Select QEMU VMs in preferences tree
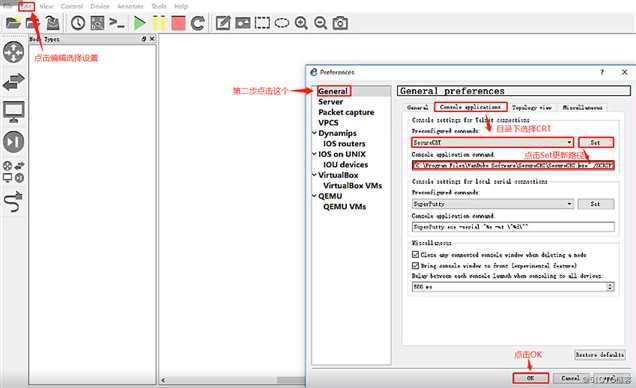The height and width of the screenshot is (388, 636). (x=344, y=206)
